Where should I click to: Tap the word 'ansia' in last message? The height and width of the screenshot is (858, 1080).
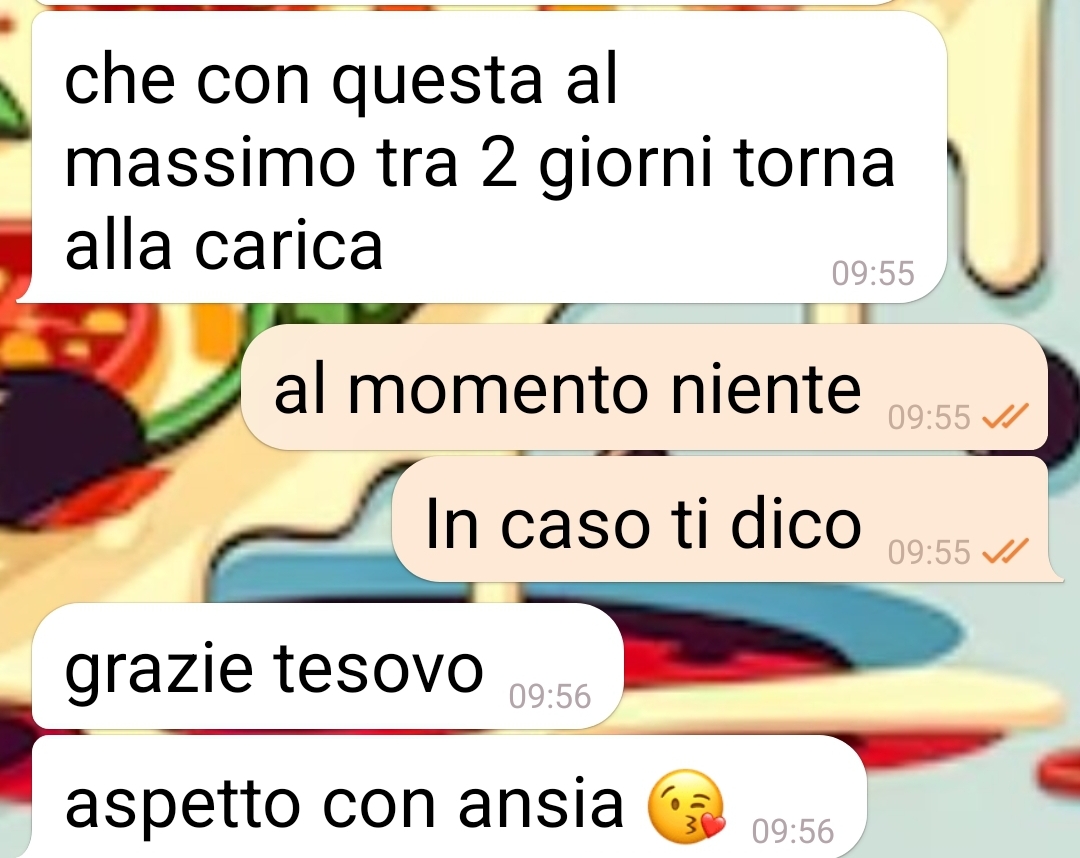(541, 804)
